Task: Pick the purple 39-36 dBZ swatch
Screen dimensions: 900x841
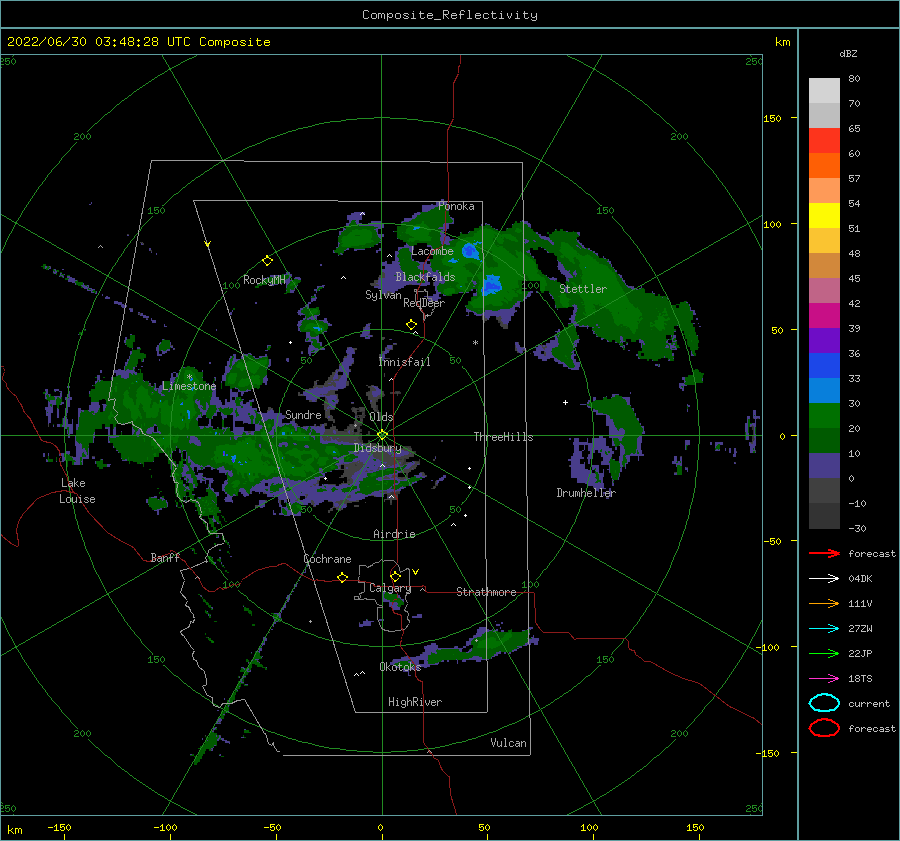Action: tap(824, 340)
